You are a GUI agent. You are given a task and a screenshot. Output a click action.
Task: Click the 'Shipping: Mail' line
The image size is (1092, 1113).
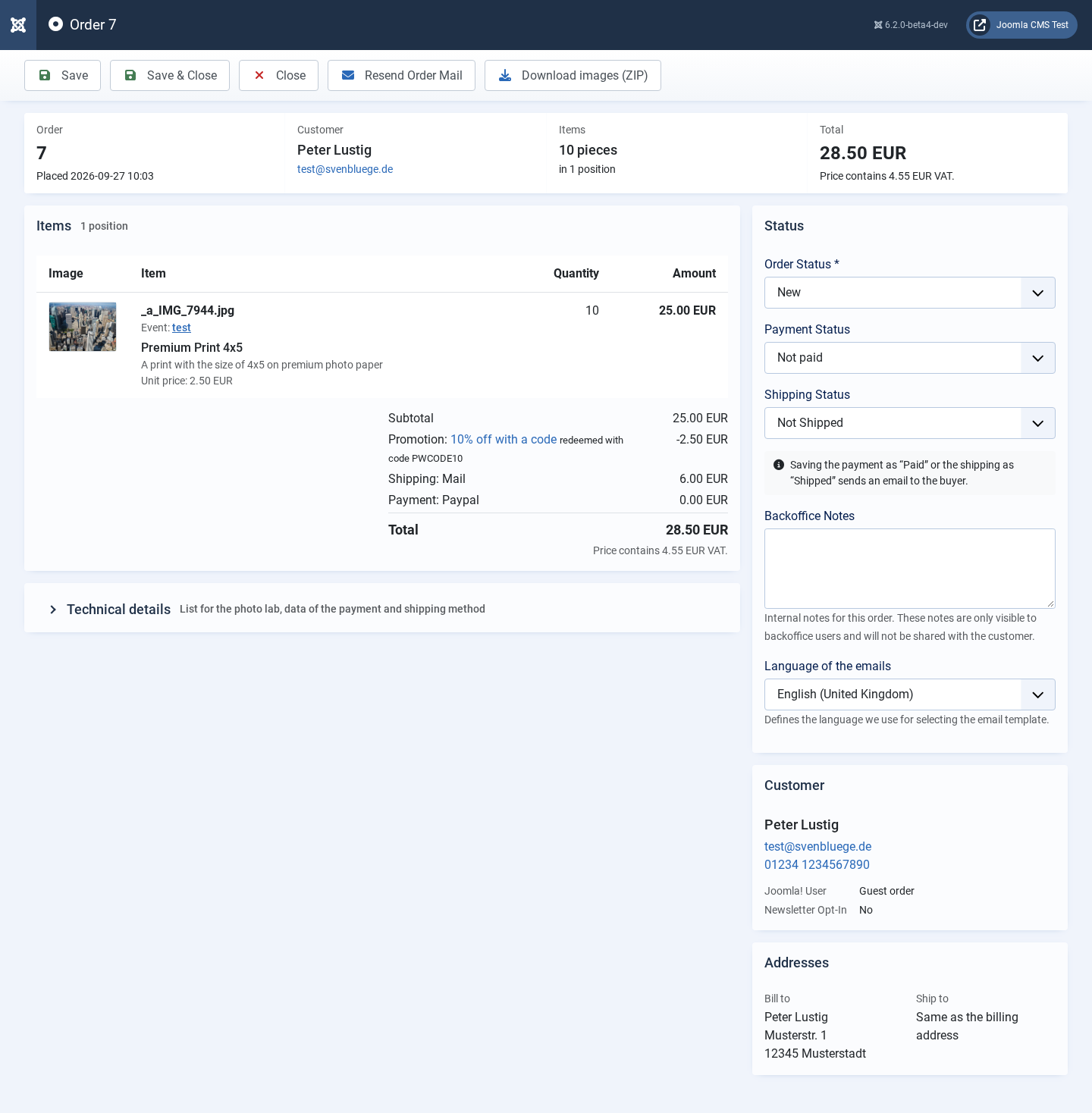pyautogui.click(x=427, y=479)
